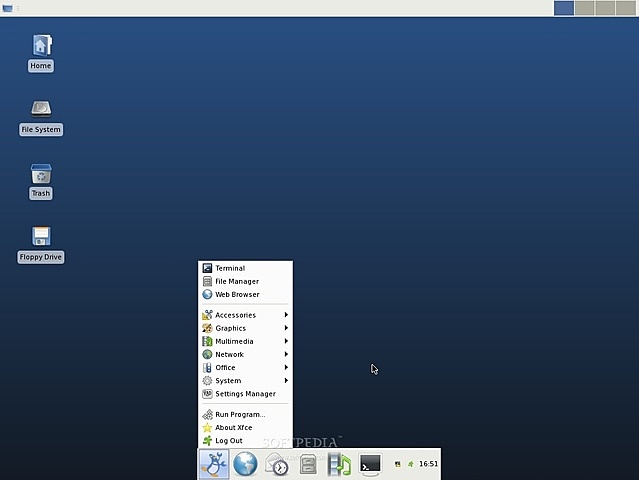Click the Network globe menu icon
This screenshot has height=480, width=639.
pos(207,354)
